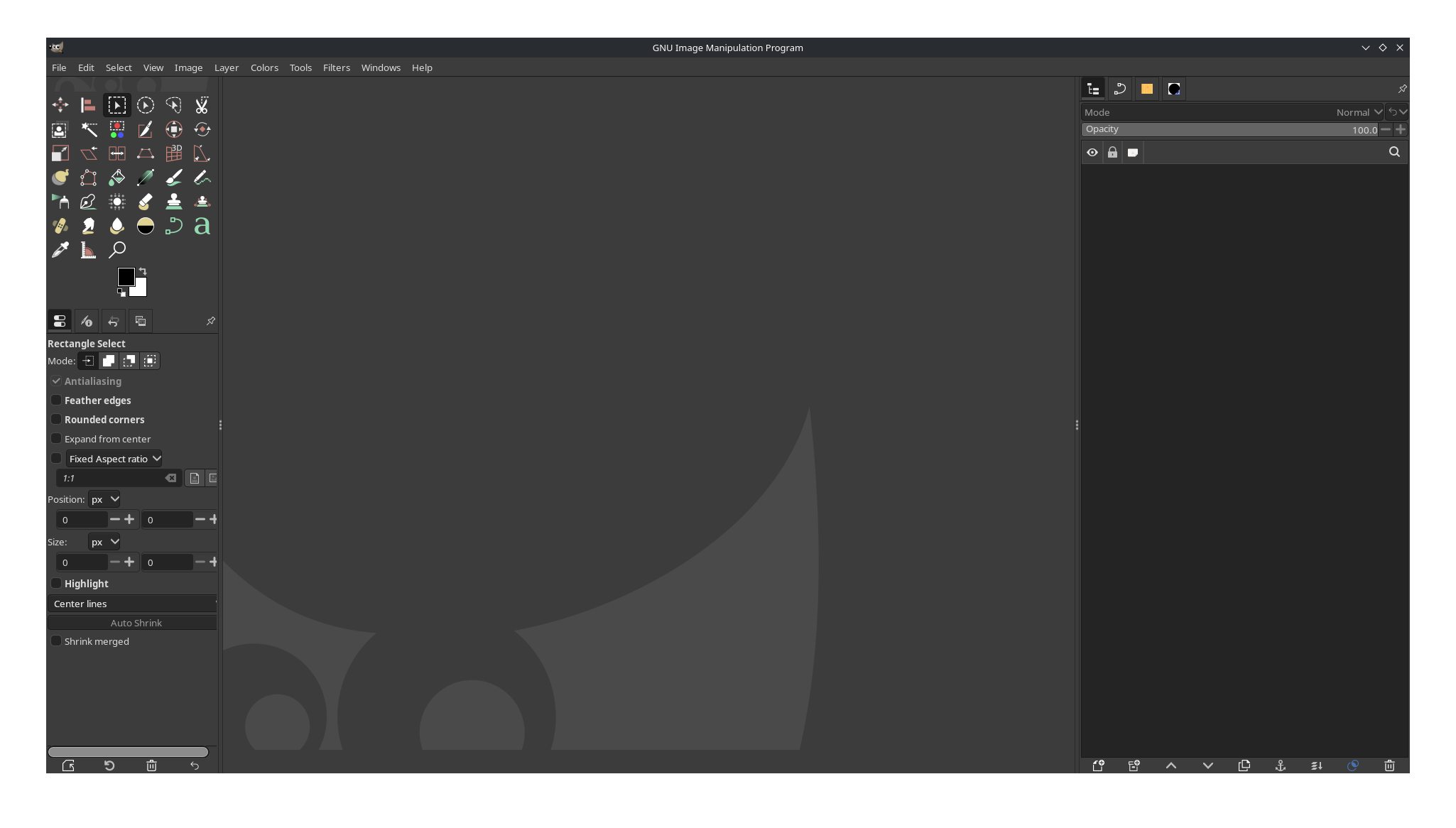Screen dimensions: 1456x828
Task: Switch to the Undo History tab
Action: 114,321
